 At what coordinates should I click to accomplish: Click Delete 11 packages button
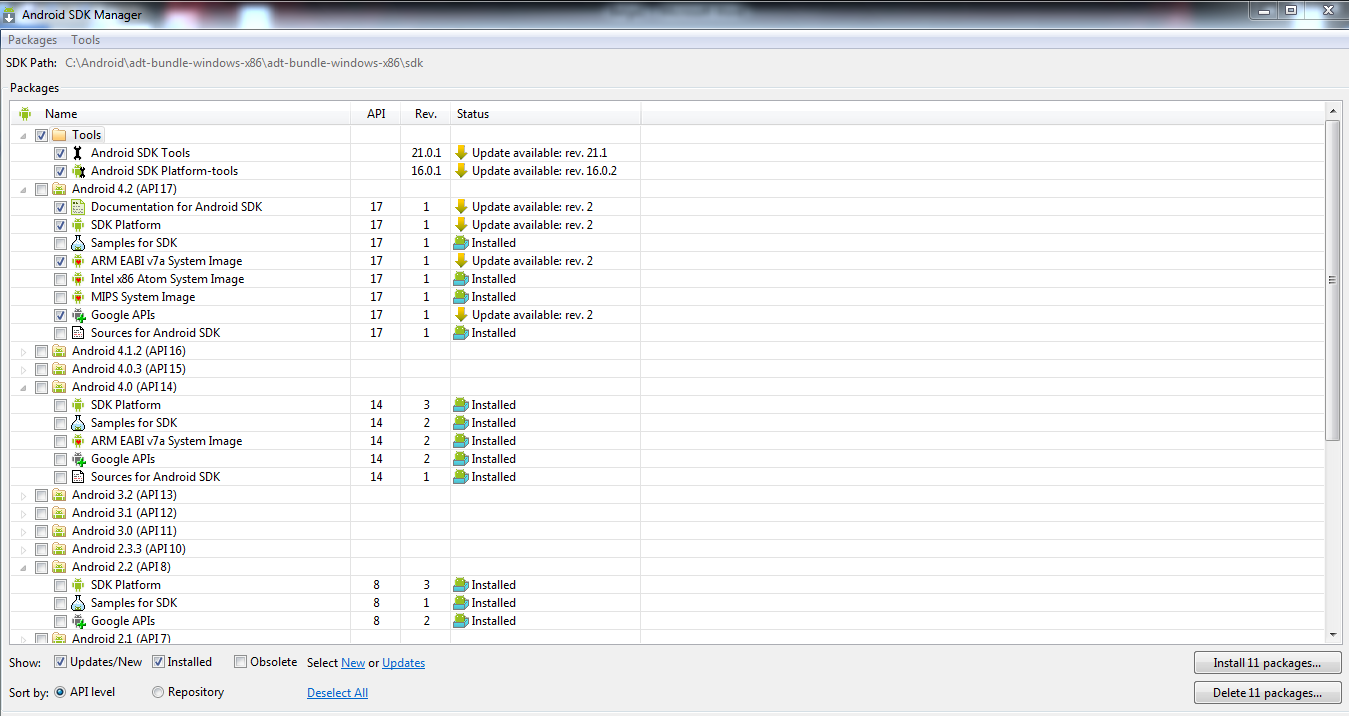pyautogui.click(x=1268, y=693)
